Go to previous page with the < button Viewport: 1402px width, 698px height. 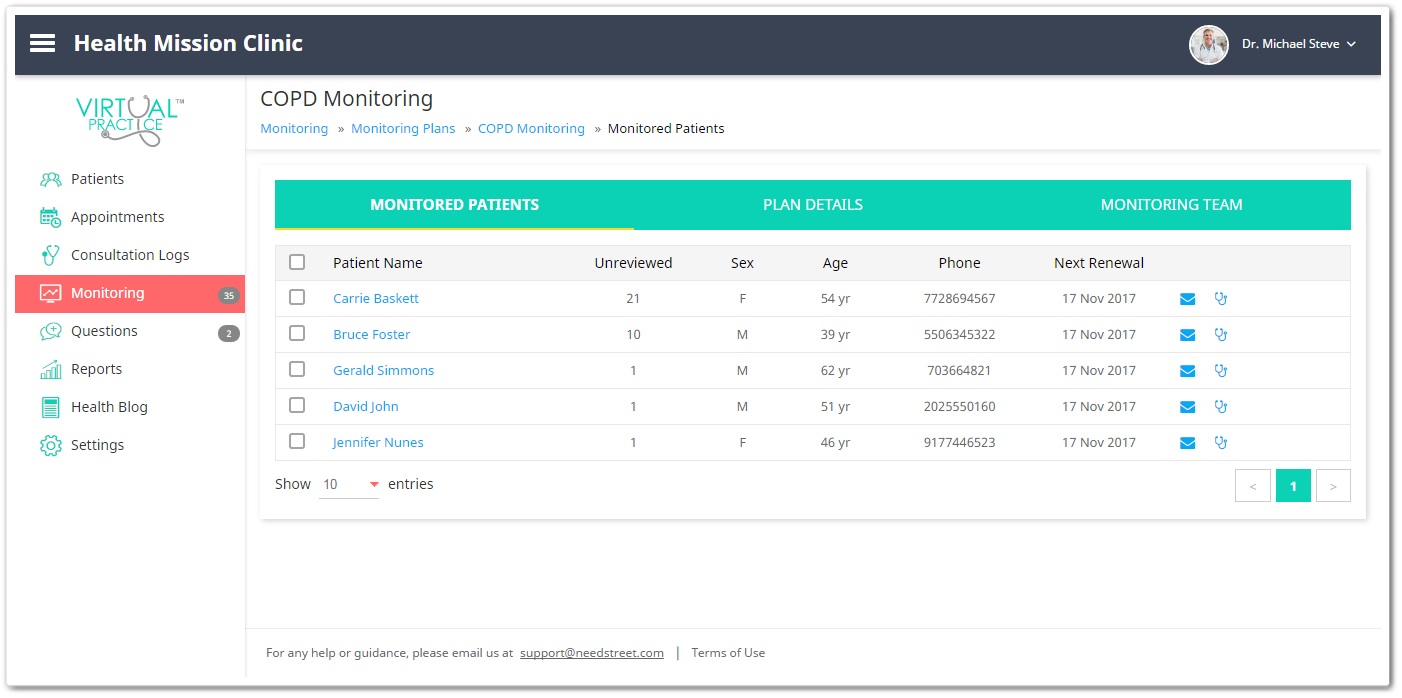1253,486
